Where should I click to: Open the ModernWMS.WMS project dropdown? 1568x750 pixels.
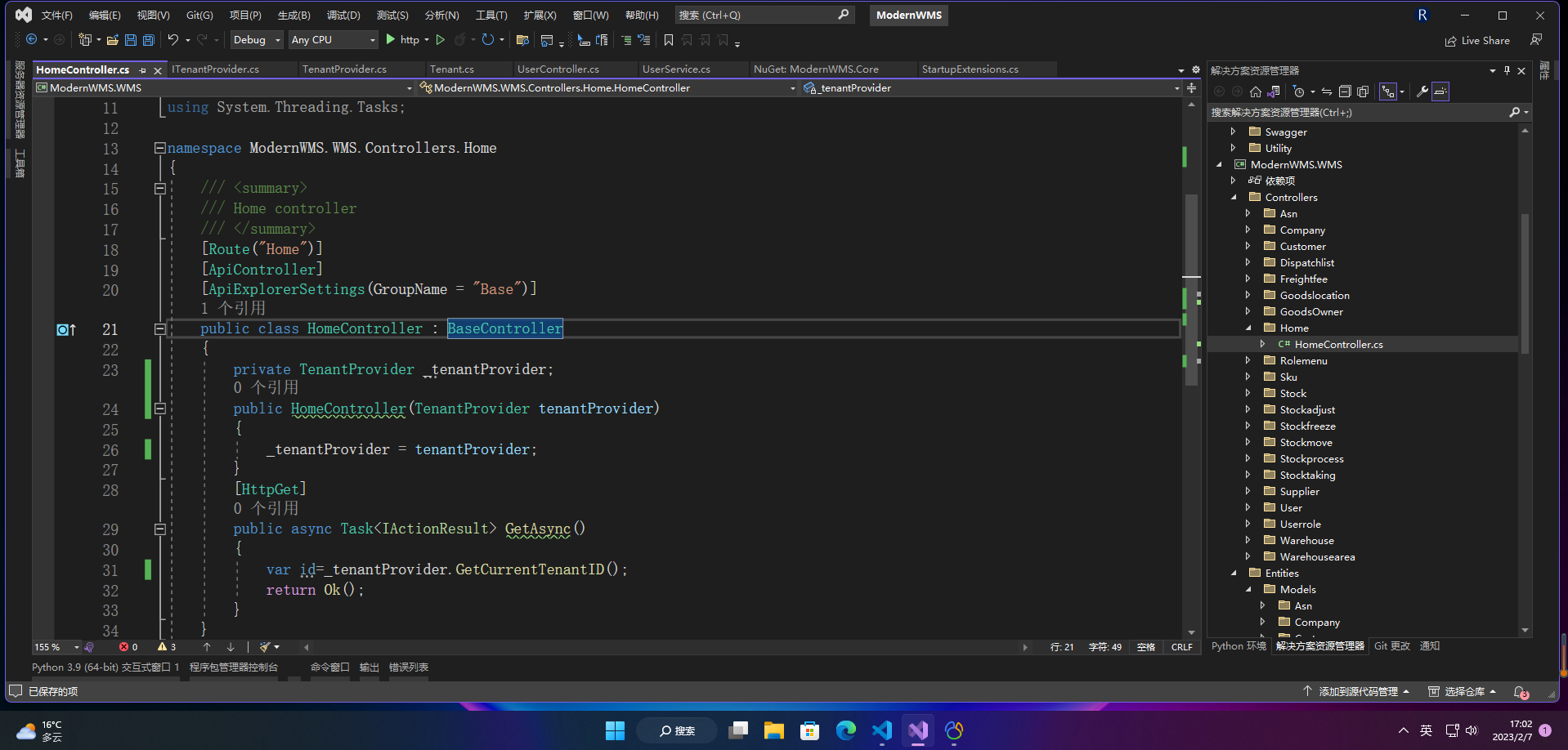point(224,87)
